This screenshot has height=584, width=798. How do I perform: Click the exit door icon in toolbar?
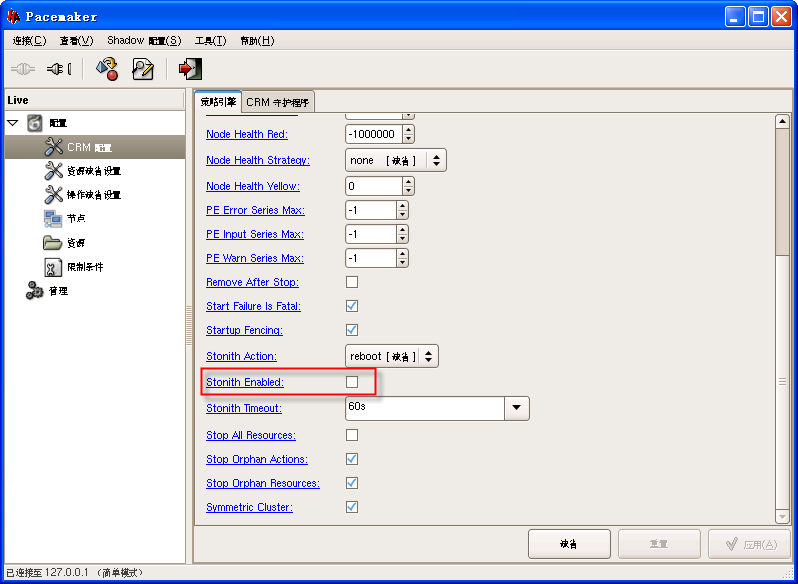tap(190, 69)
